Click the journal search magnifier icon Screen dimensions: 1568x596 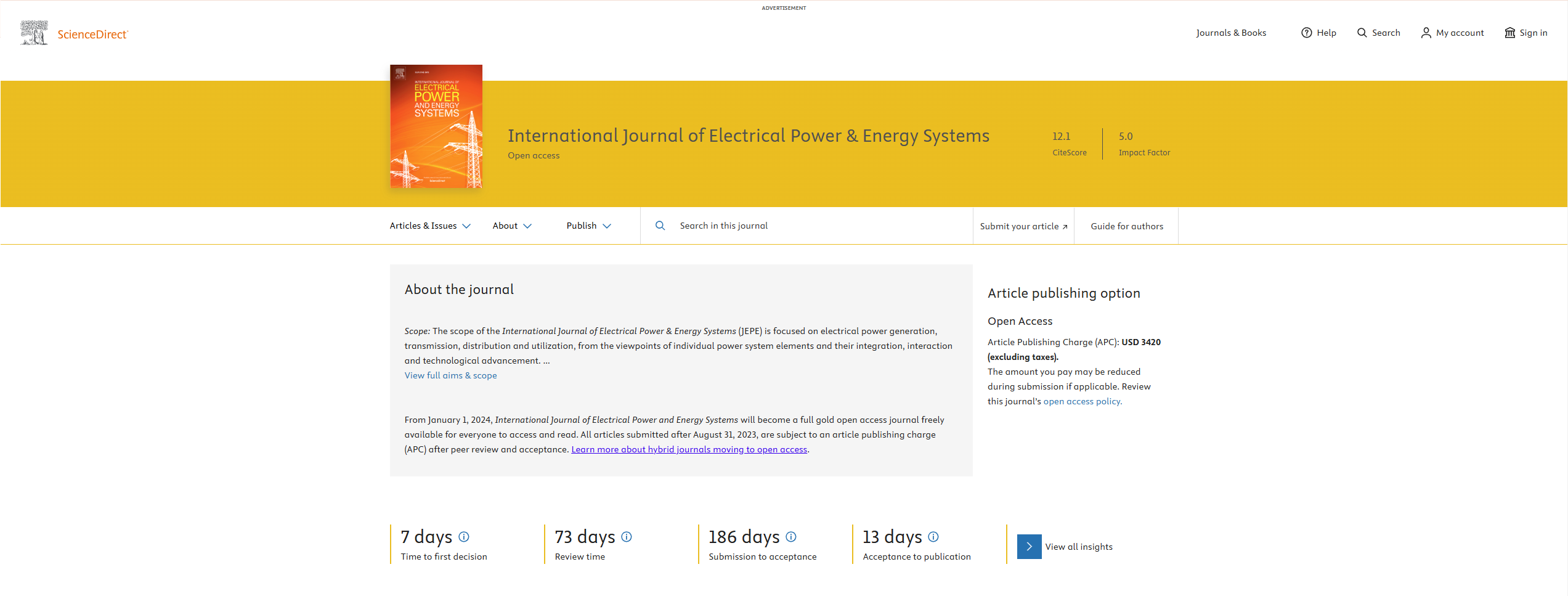click(660, 226)
